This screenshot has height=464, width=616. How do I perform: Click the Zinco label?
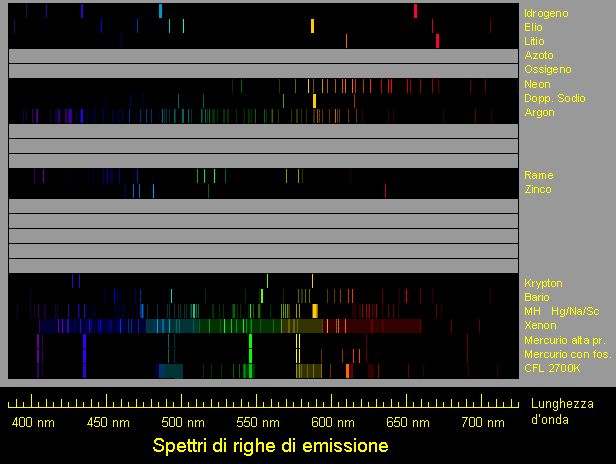pos(538,189)
